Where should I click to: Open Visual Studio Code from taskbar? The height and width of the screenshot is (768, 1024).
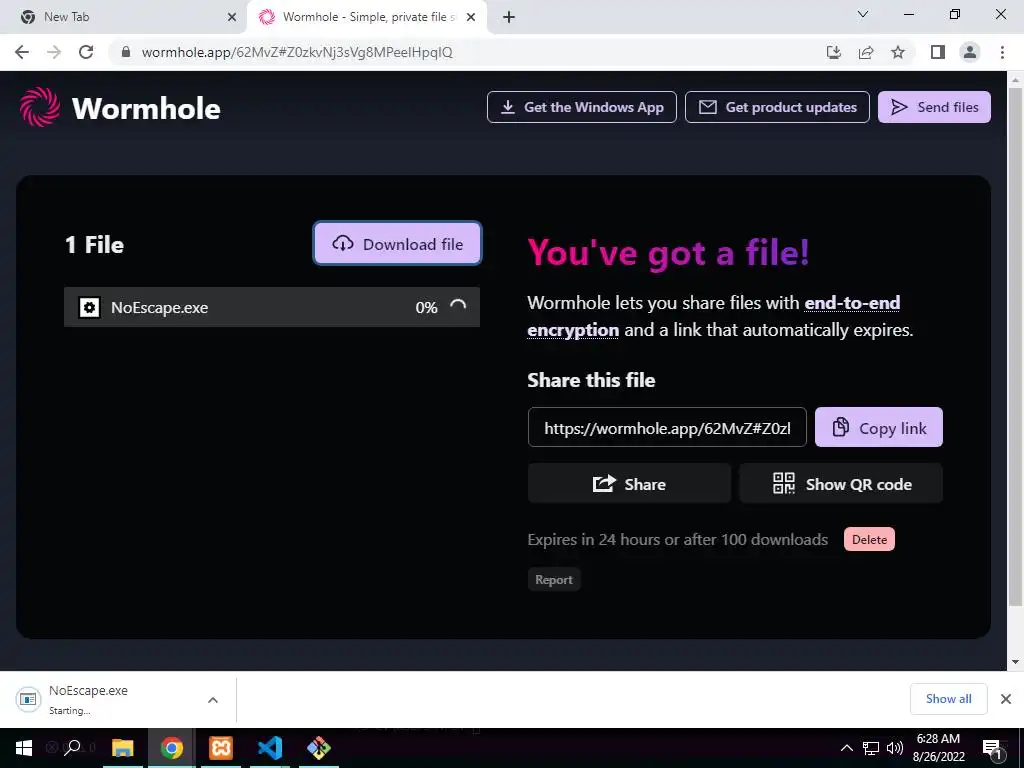[270, 748]
